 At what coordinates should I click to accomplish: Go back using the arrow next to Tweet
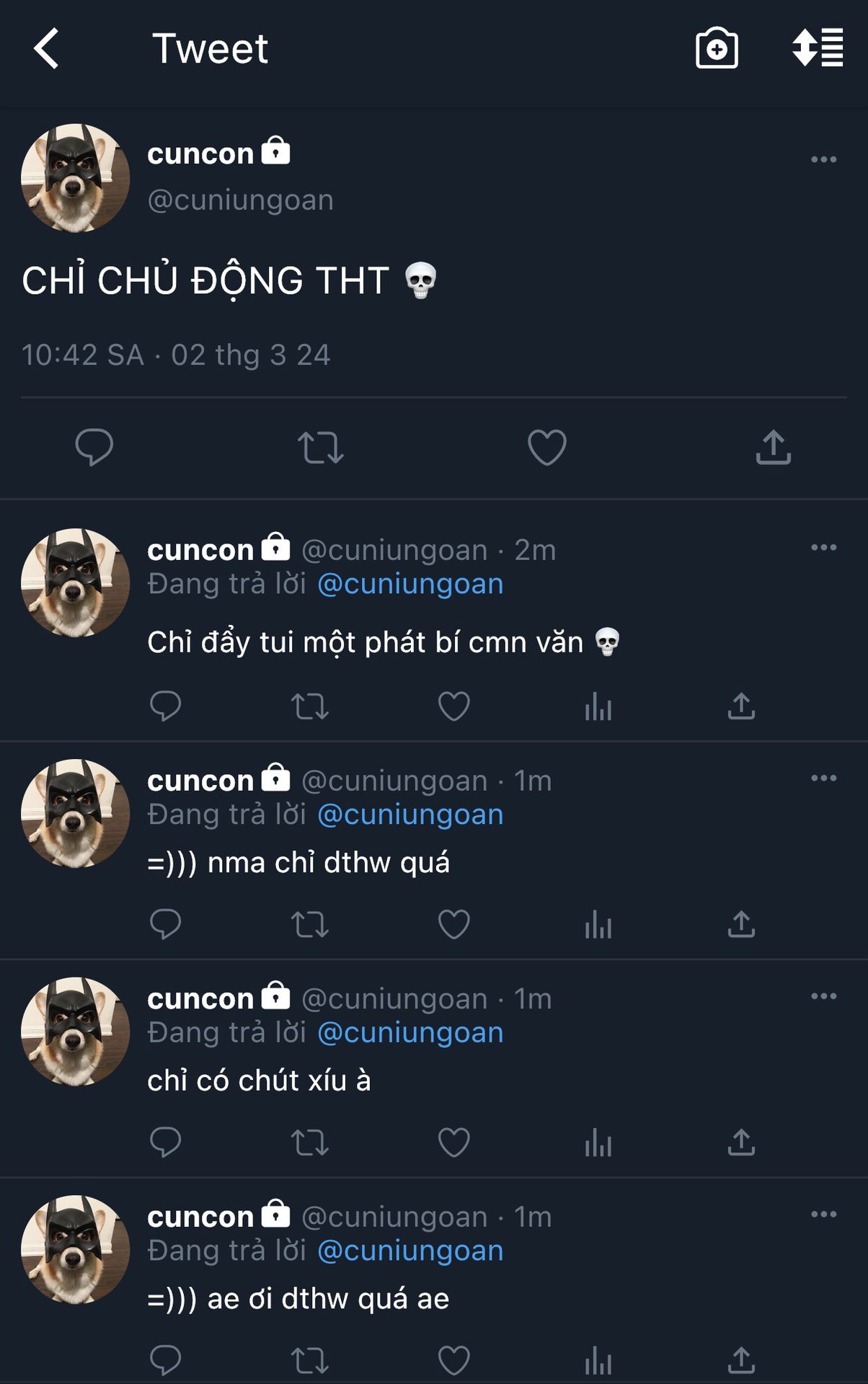(46, 49)
